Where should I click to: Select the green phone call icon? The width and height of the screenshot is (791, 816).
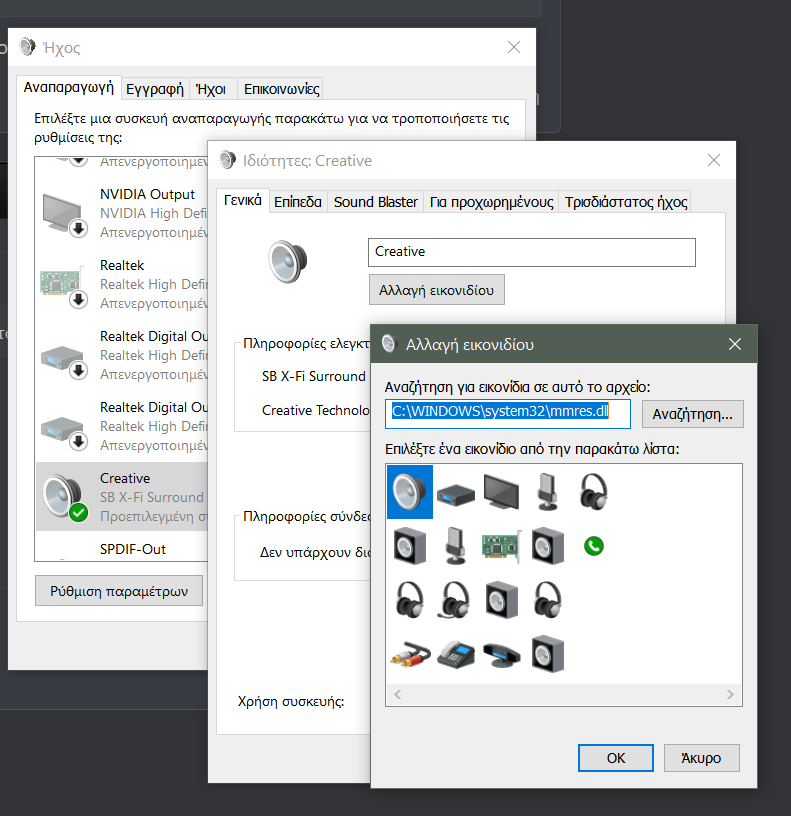pos(594,546)
